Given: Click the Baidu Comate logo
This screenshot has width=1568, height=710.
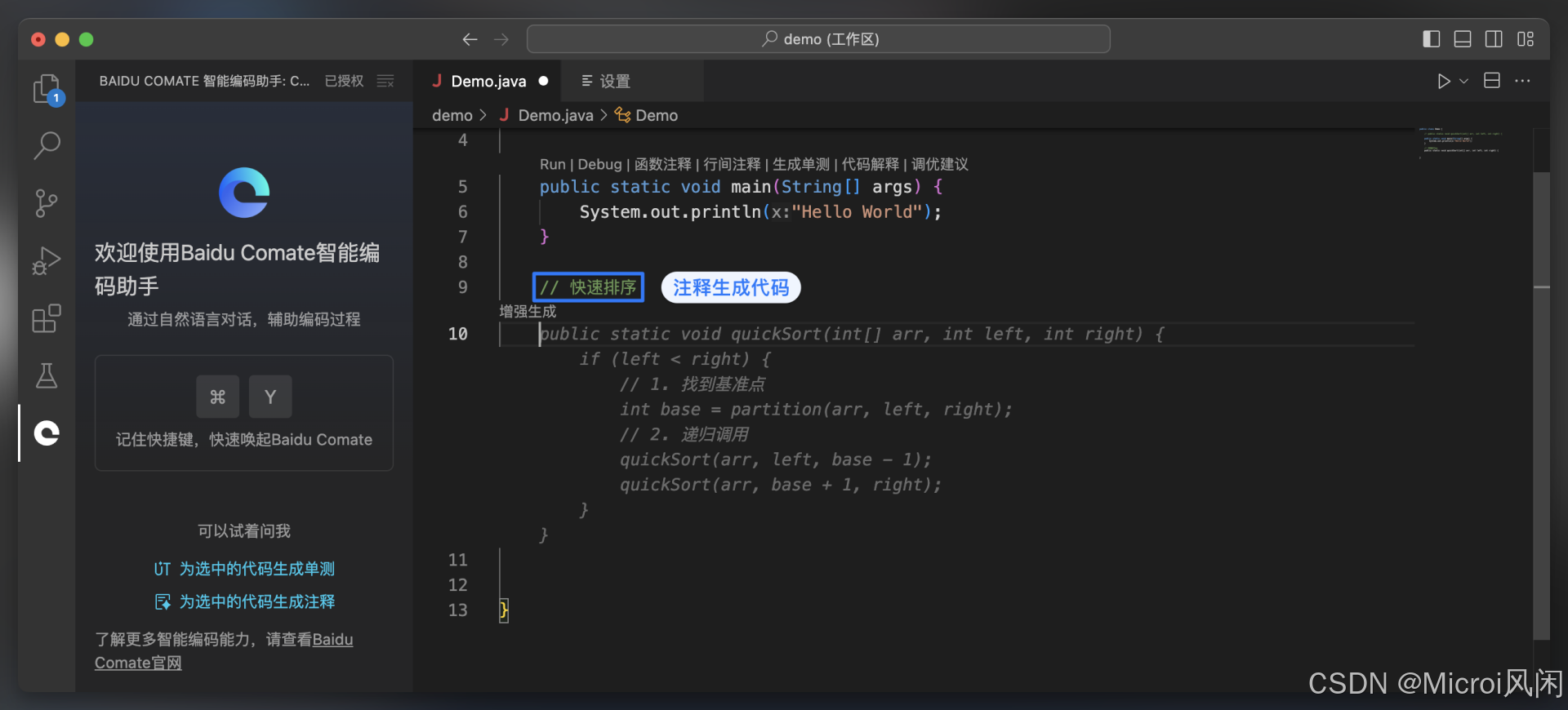Looking at the screenshot, I should (x=244, y=193).
